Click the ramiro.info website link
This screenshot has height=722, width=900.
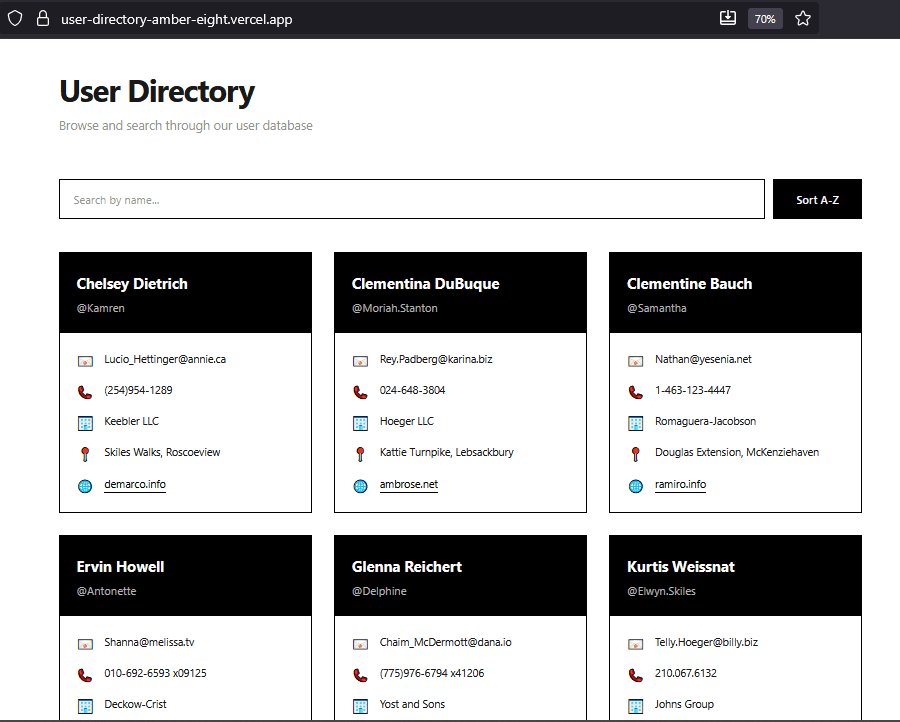[x=680, y=484]
